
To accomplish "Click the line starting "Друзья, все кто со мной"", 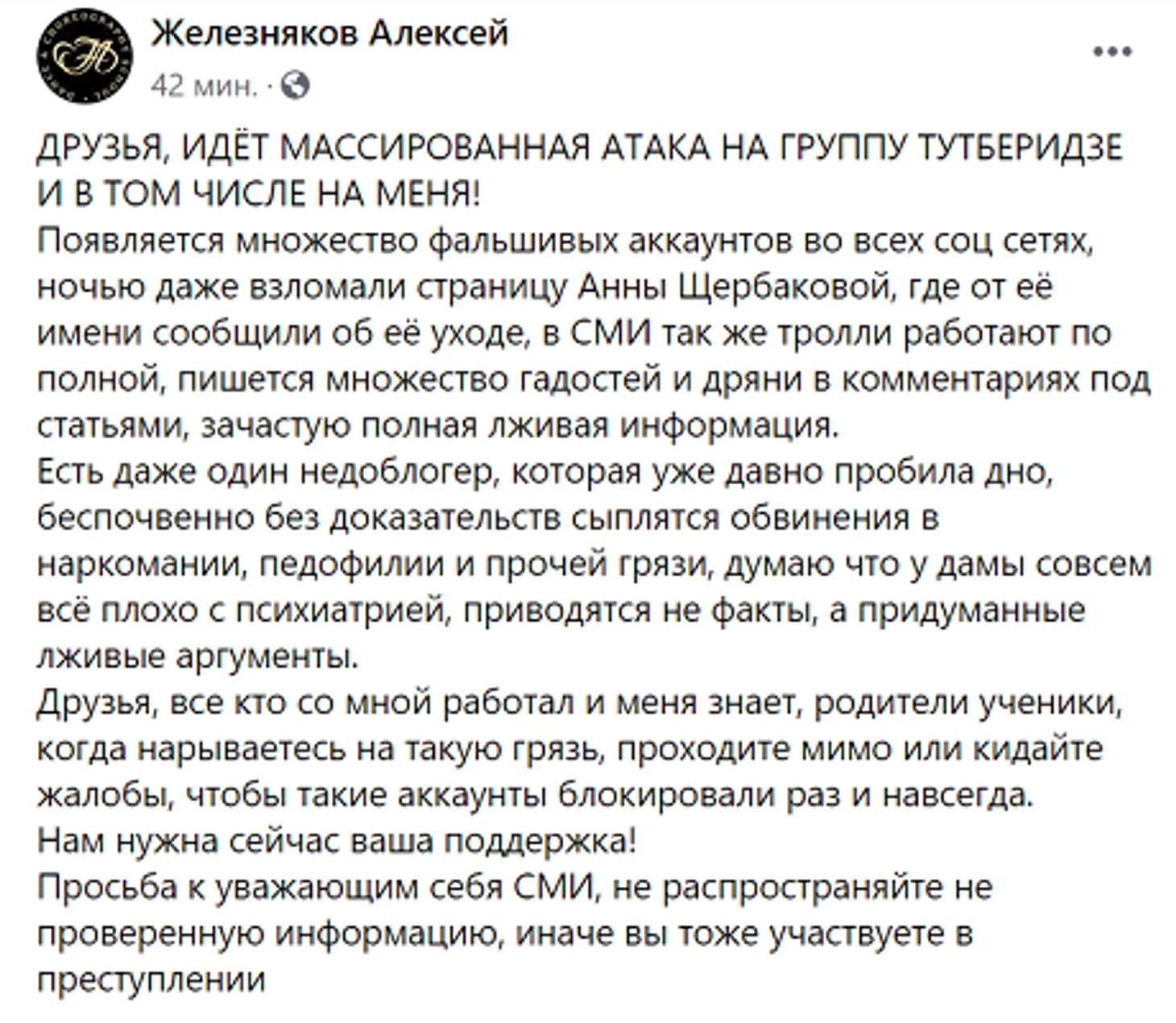I will (x=580, y=703).
